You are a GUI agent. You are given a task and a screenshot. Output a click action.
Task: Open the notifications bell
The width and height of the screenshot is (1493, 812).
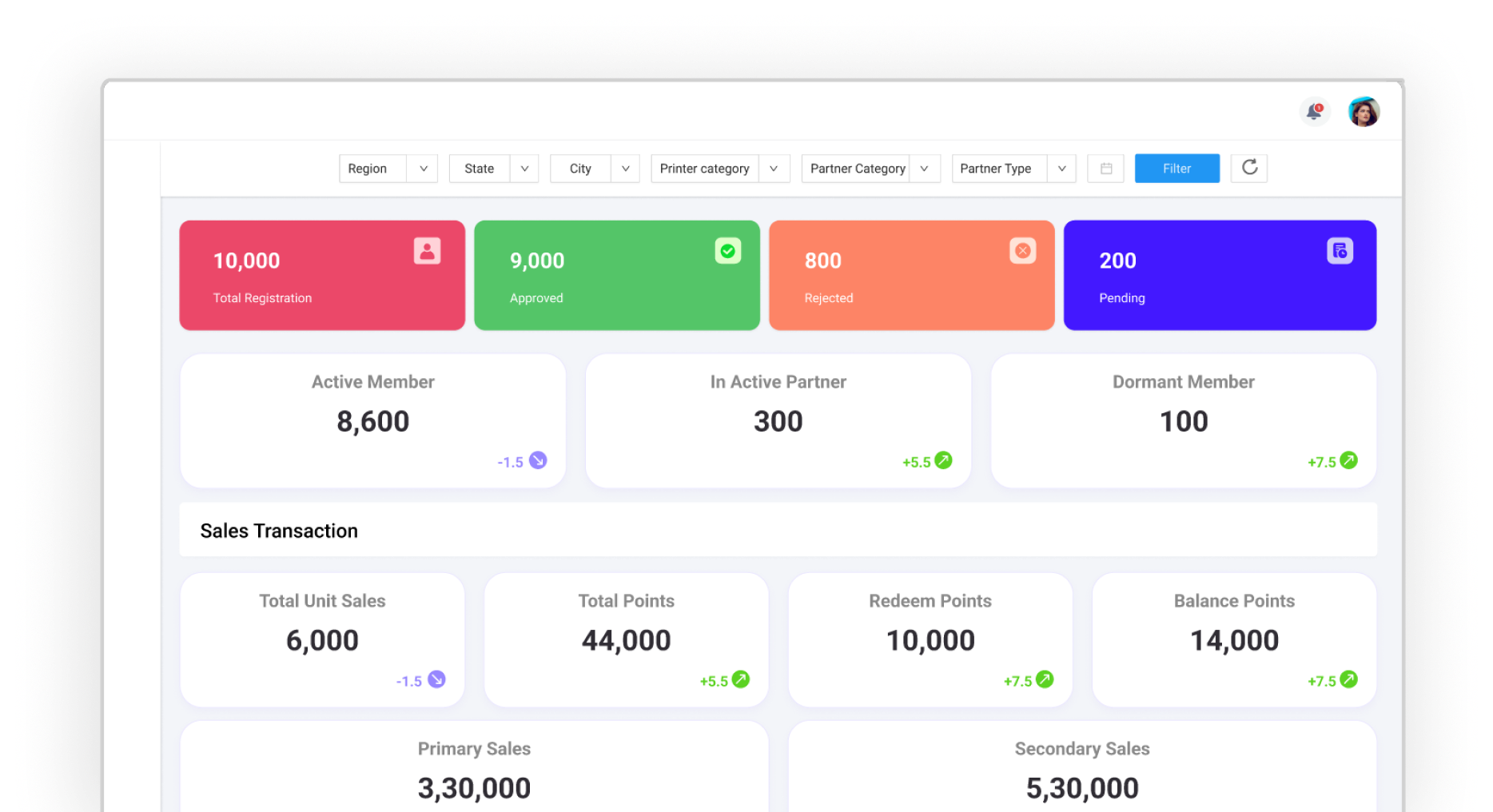(x=1314, y=112)
